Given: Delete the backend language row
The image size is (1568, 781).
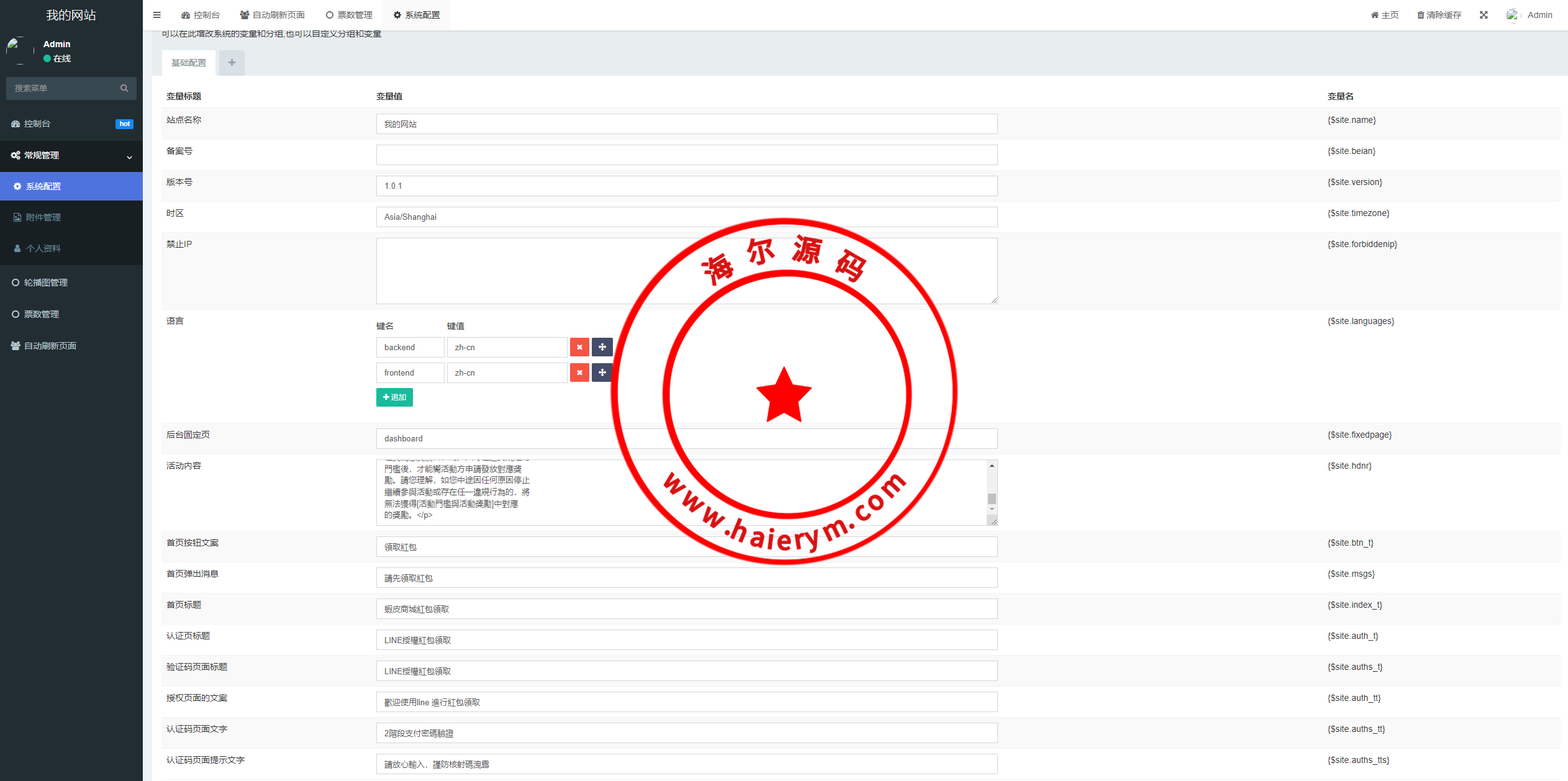Looking at the screenshot, I should 579,347.
